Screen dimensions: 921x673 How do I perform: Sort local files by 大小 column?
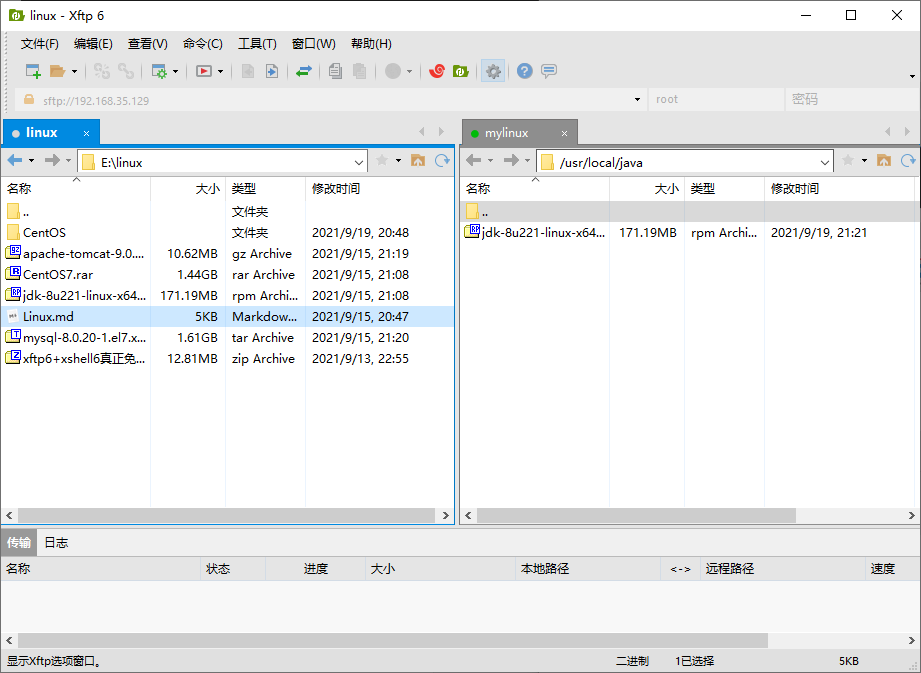point(188,189)
